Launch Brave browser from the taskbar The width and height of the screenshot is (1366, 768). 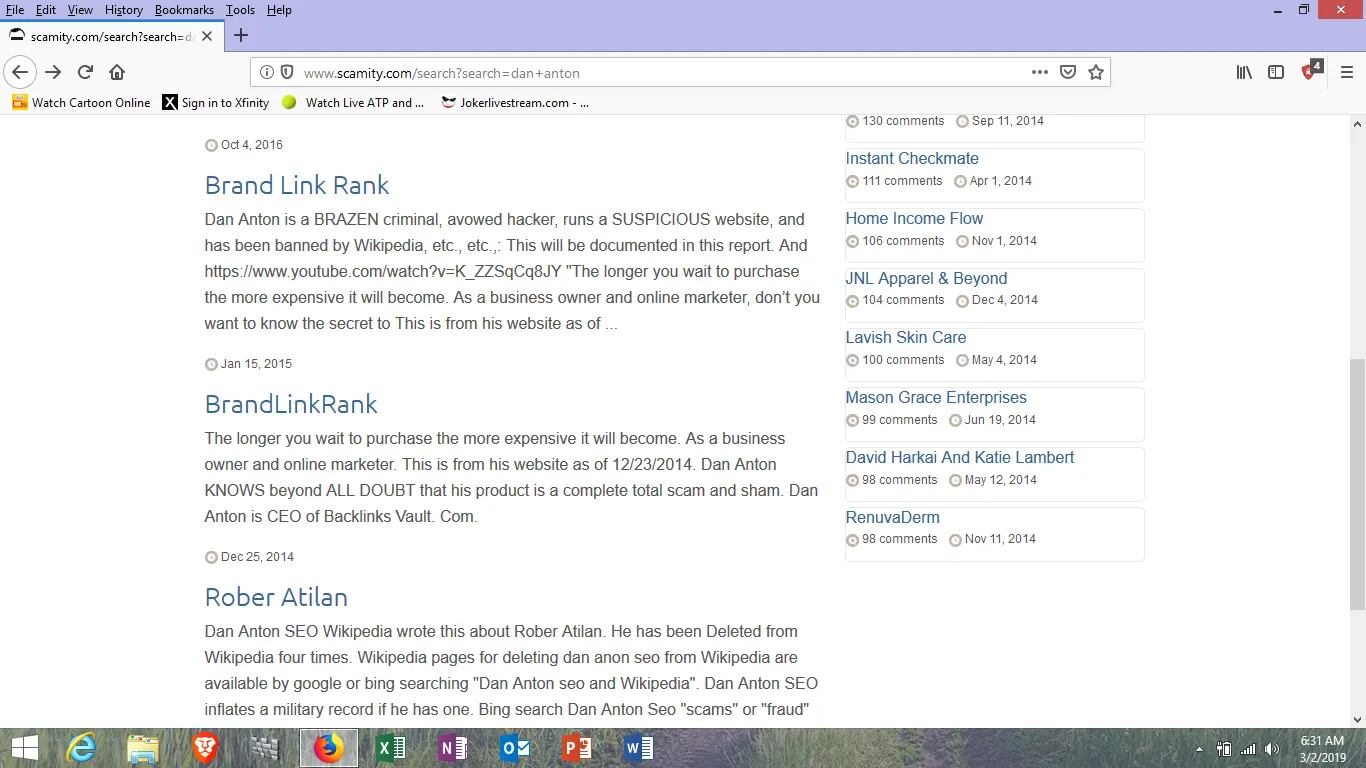click(x=205, y=748)
